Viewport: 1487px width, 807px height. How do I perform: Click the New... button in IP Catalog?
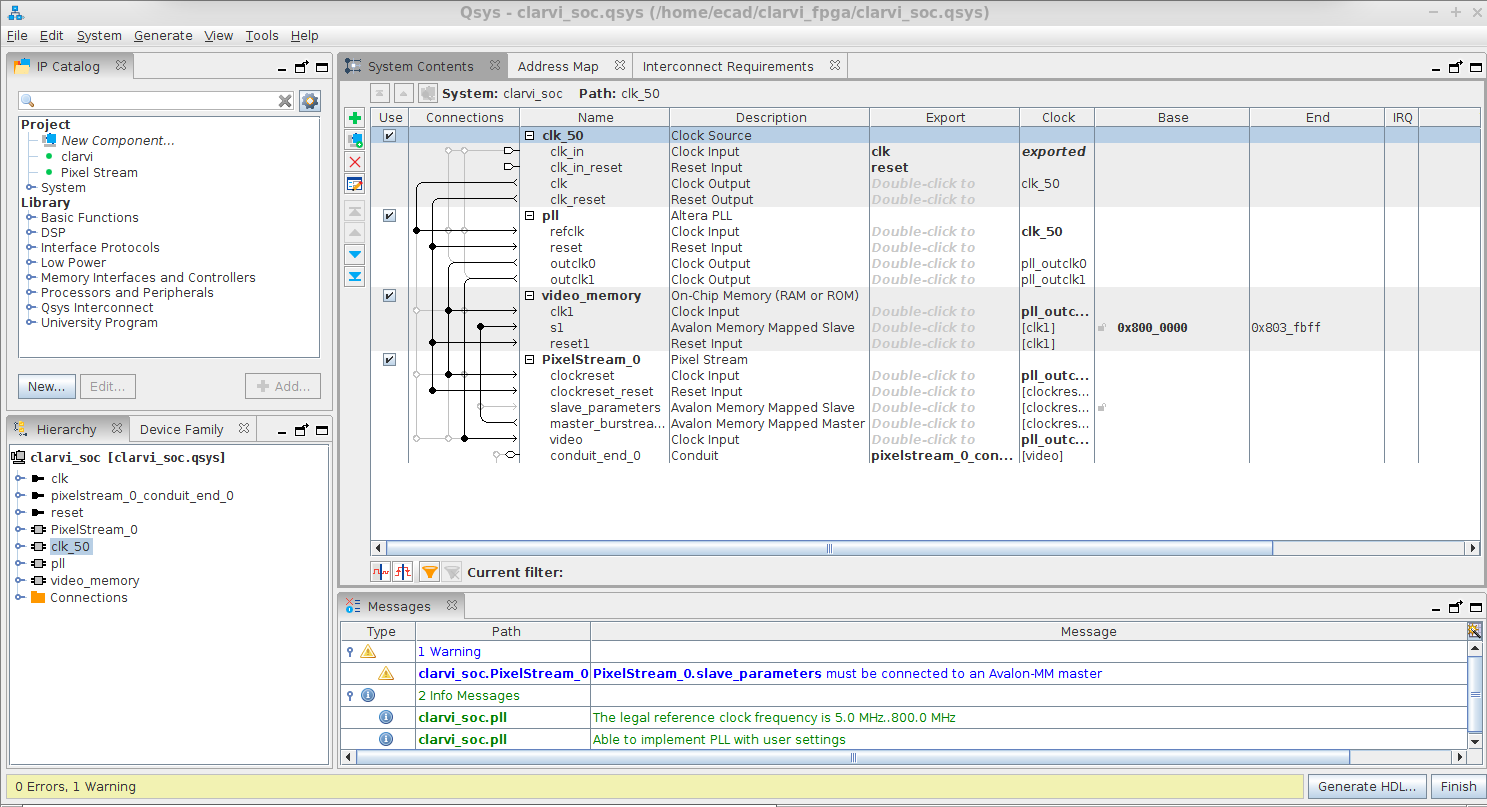point(46,386)
